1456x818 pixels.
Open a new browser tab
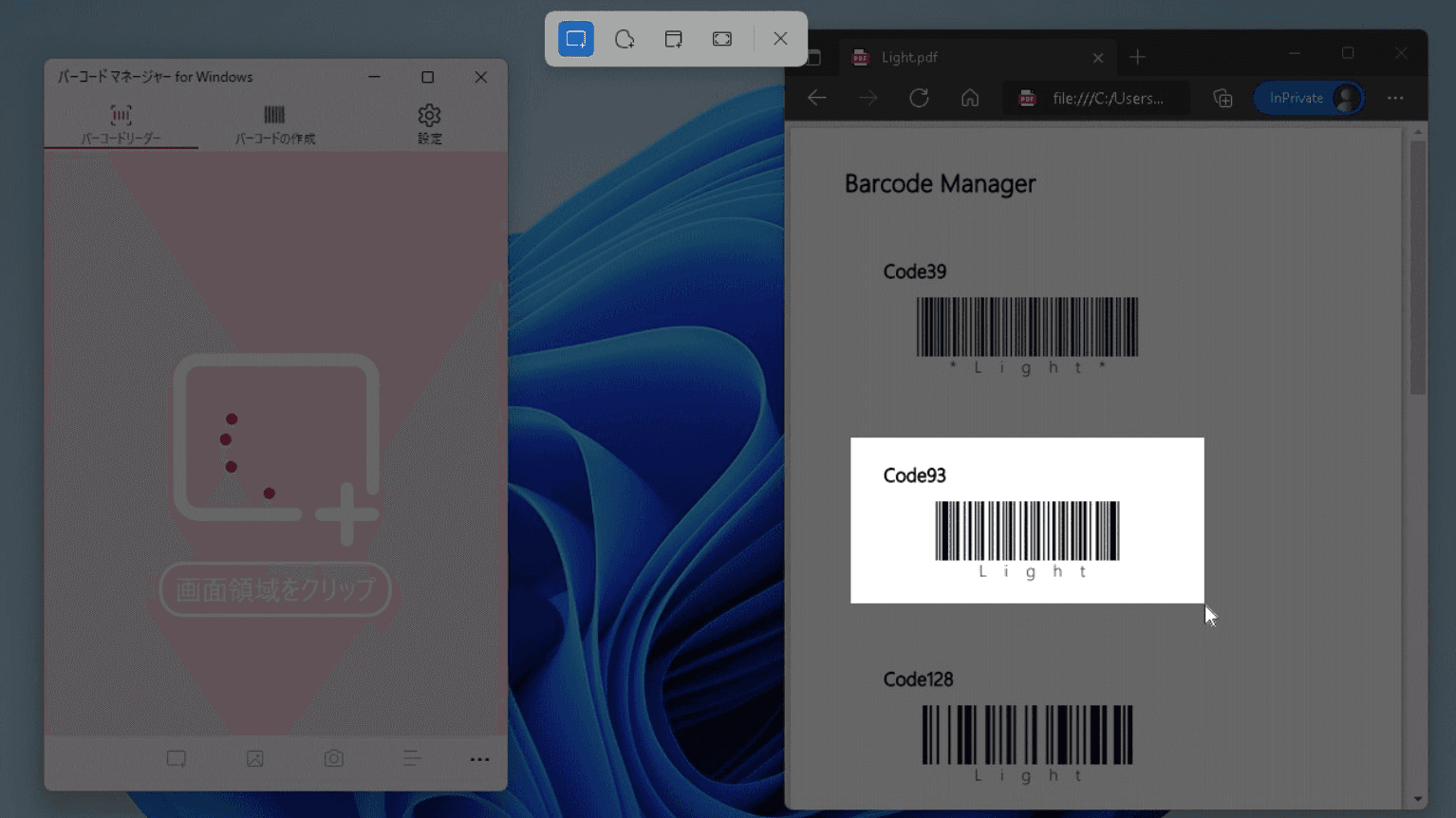point(1137,58)
